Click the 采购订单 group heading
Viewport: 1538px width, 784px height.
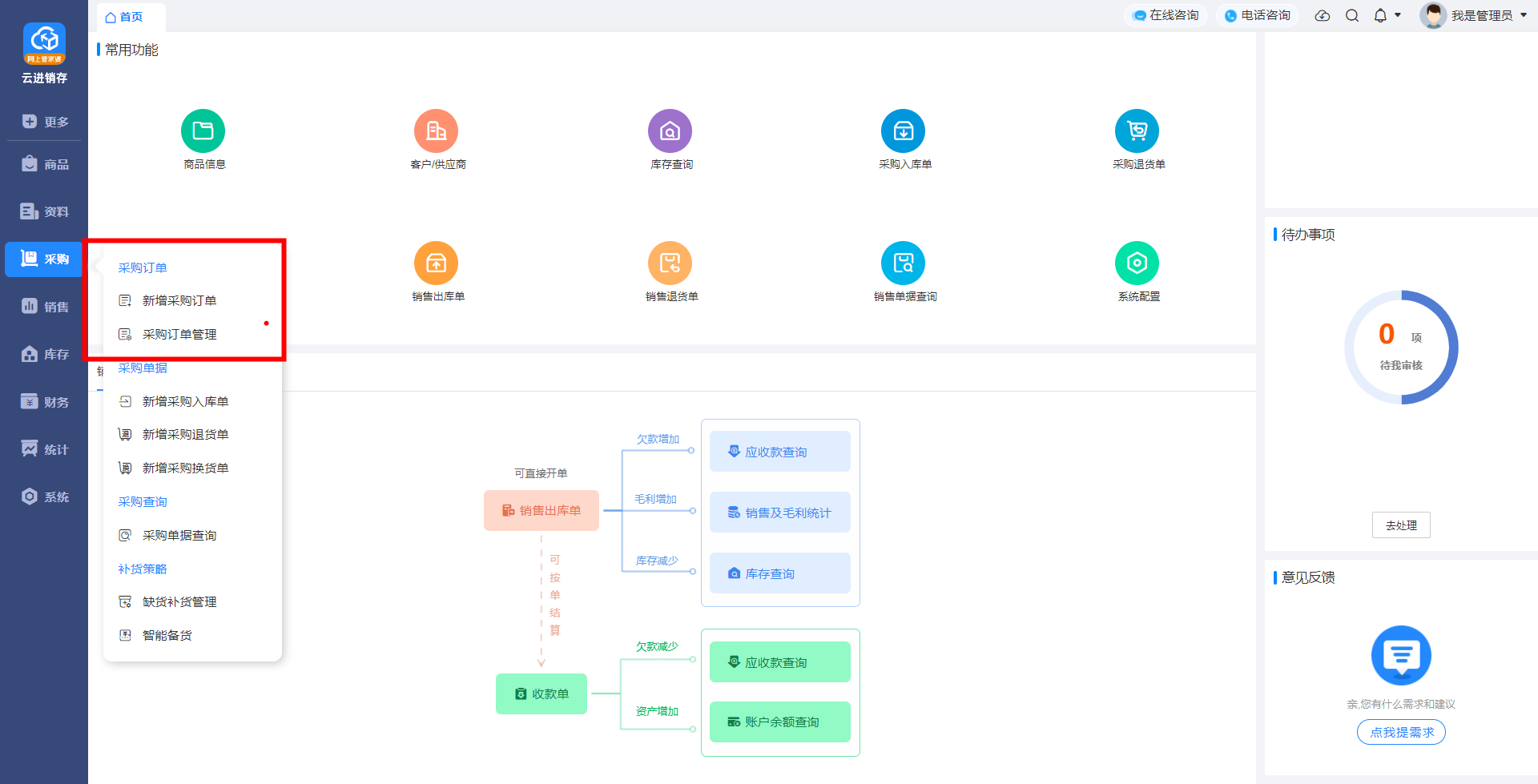[x=143, y=268]
